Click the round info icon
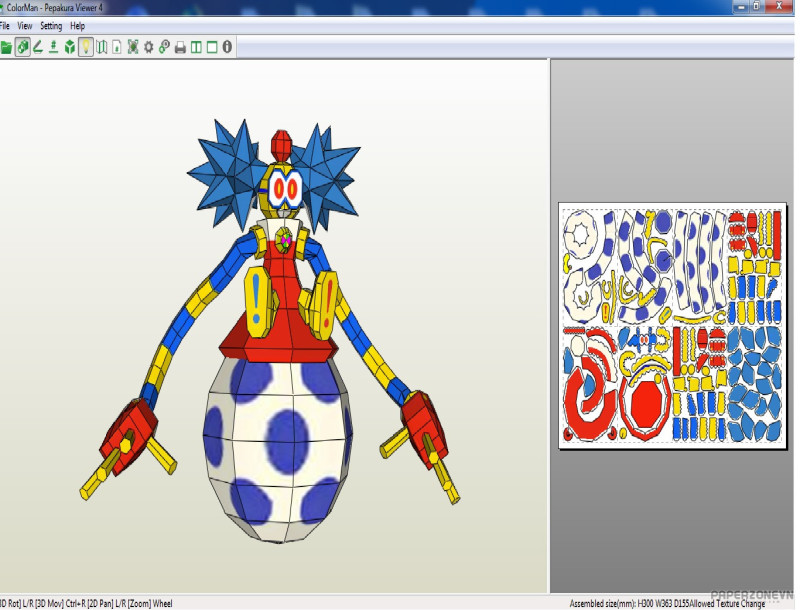The height and width of the screenshot is (610, 800). coord(228,47)
